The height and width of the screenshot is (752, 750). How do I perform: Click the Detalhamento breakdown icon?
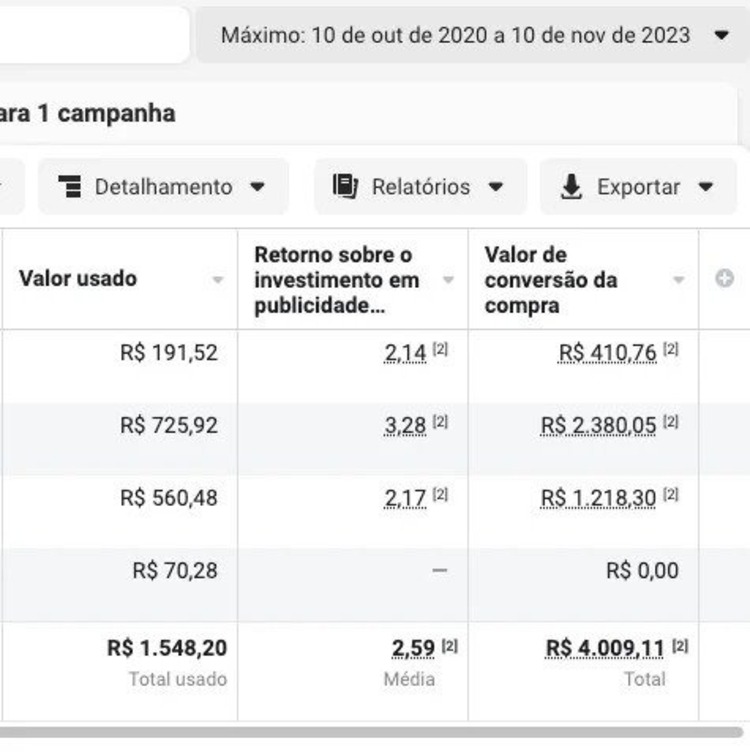tap(70, 187)
